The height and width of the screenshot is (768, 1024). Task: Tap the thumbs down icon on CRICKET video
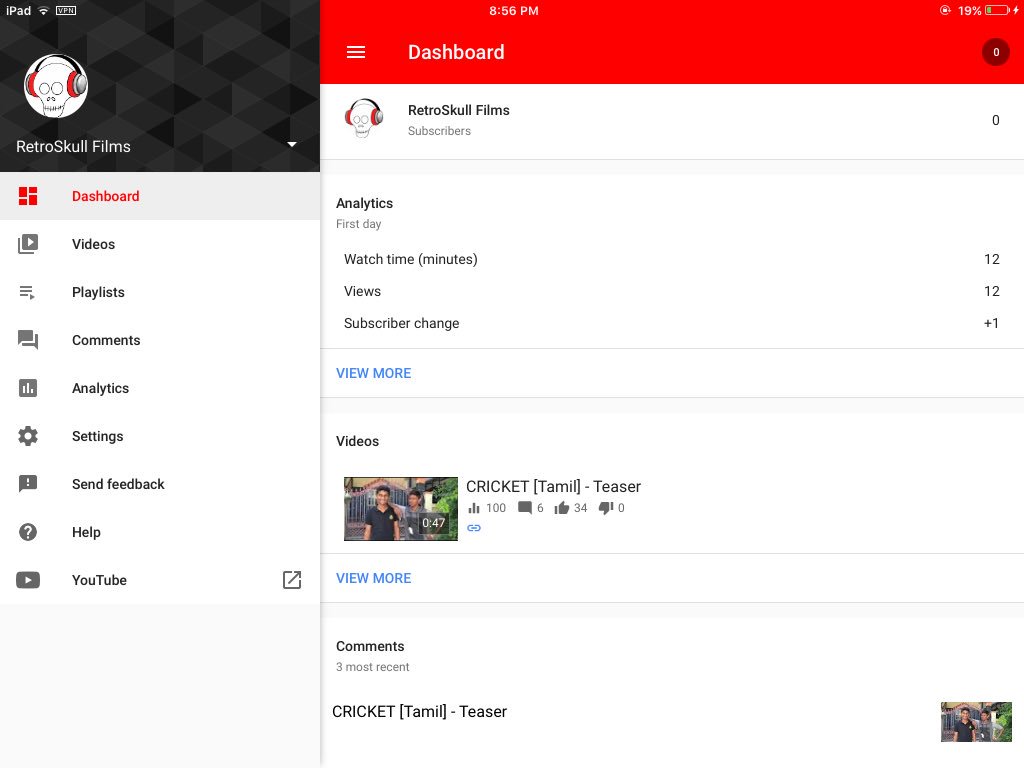pos(606,508)
